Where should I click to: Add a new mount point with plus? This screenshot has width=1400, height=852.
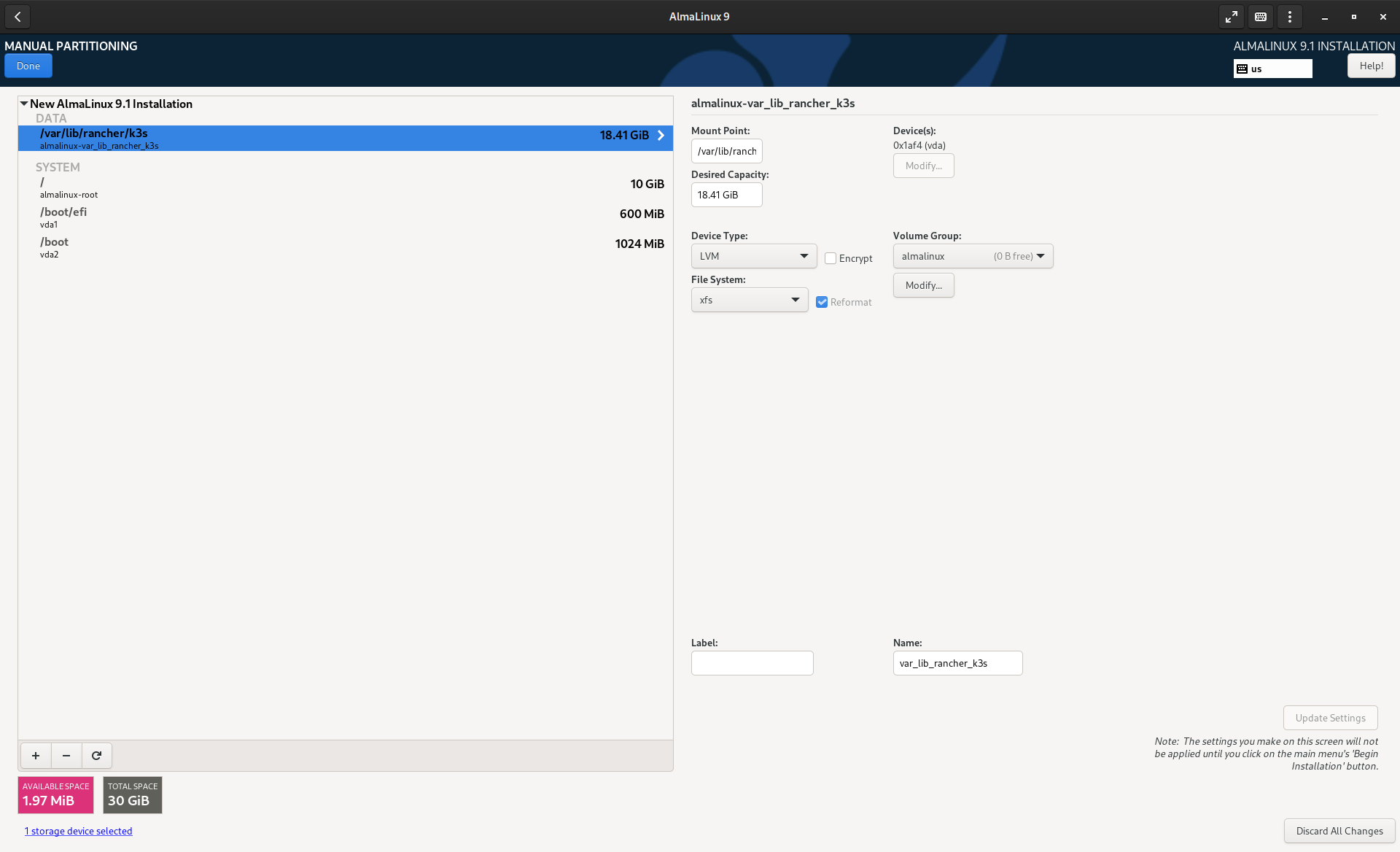(x=36, y=756)
